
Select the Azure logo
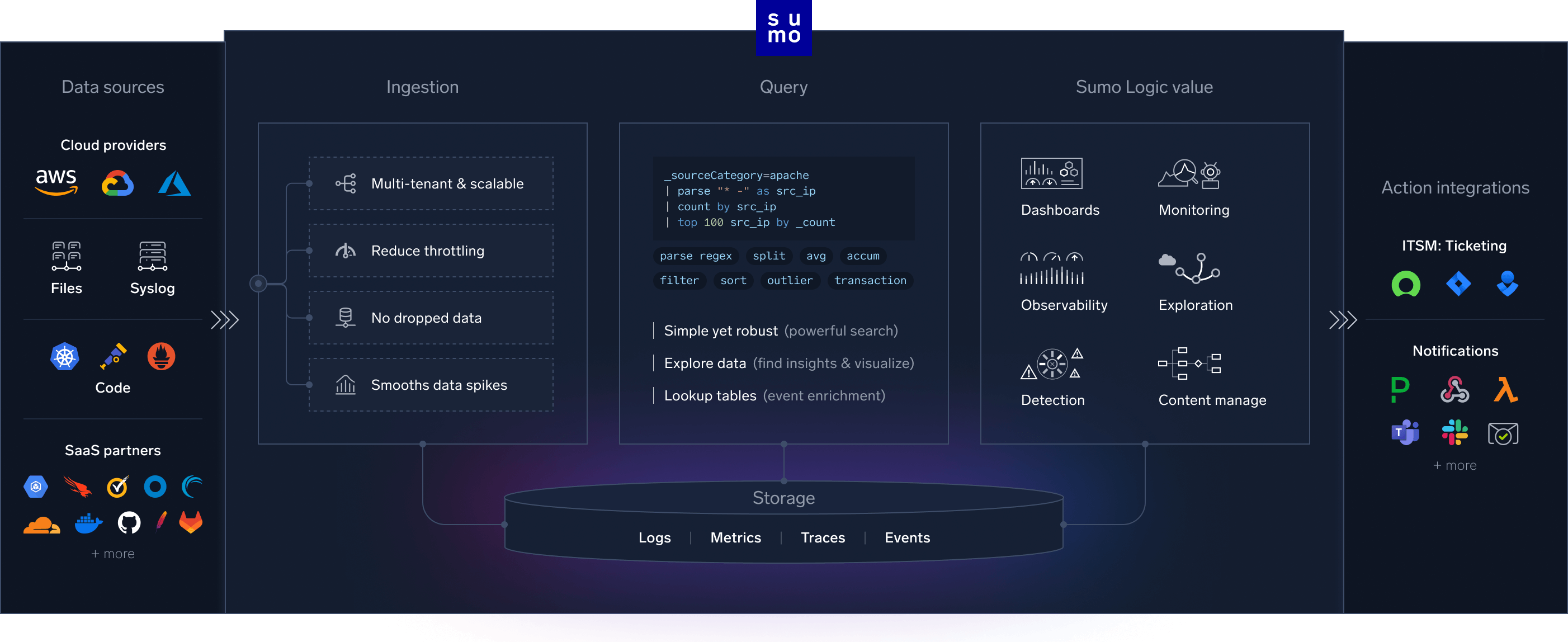point(174,183)
